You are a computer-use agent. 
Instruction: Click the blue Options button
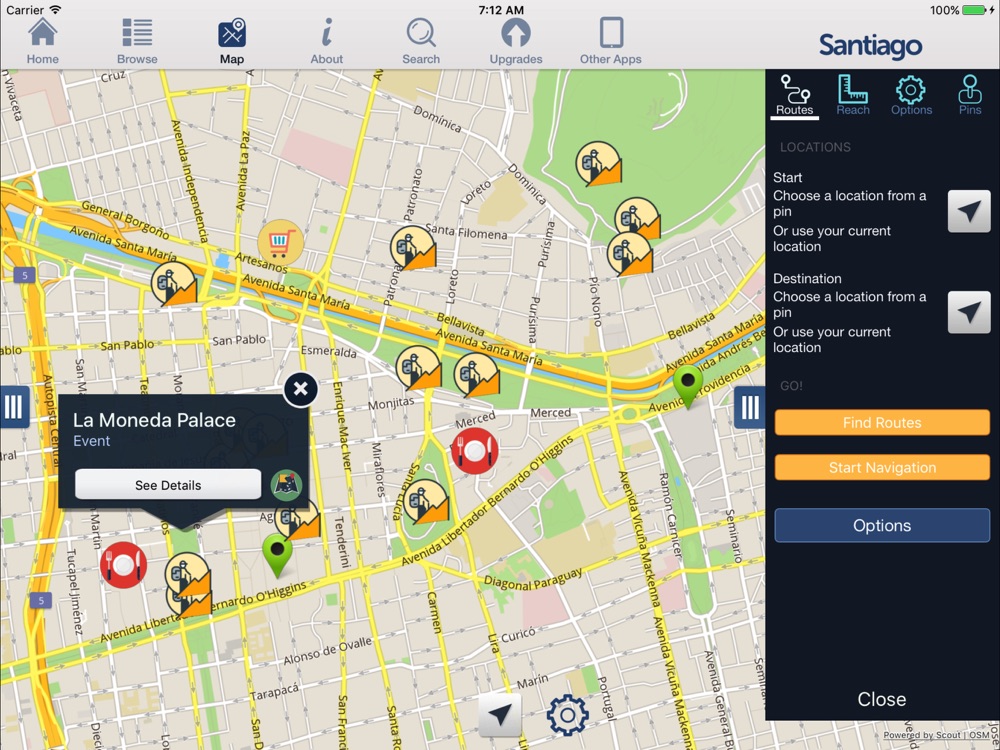point(882,526)
